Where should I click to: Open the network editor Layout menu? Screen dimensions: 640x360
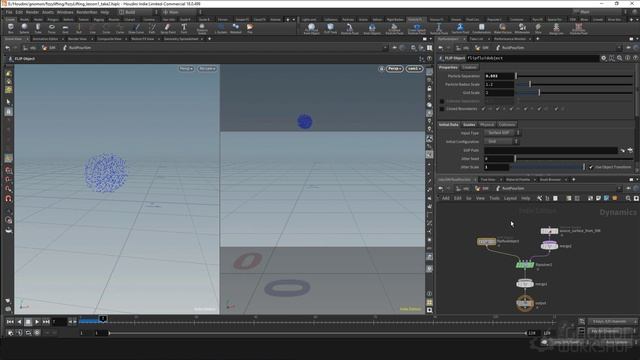click(510, 198)
